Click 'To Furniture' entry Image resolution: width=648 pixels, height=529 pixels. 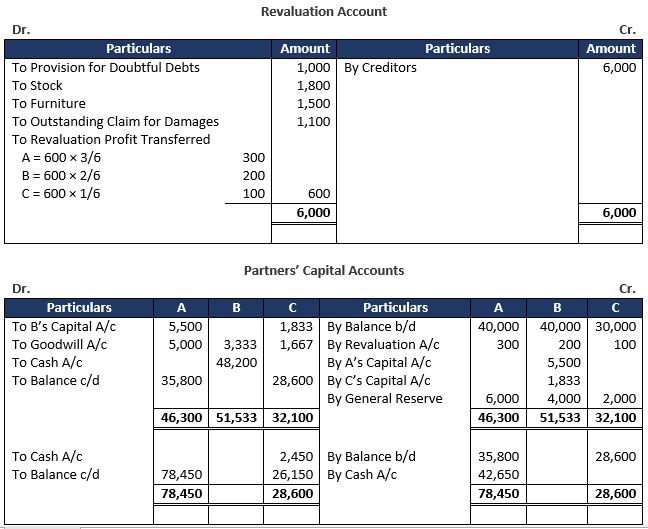click(49, 103)
